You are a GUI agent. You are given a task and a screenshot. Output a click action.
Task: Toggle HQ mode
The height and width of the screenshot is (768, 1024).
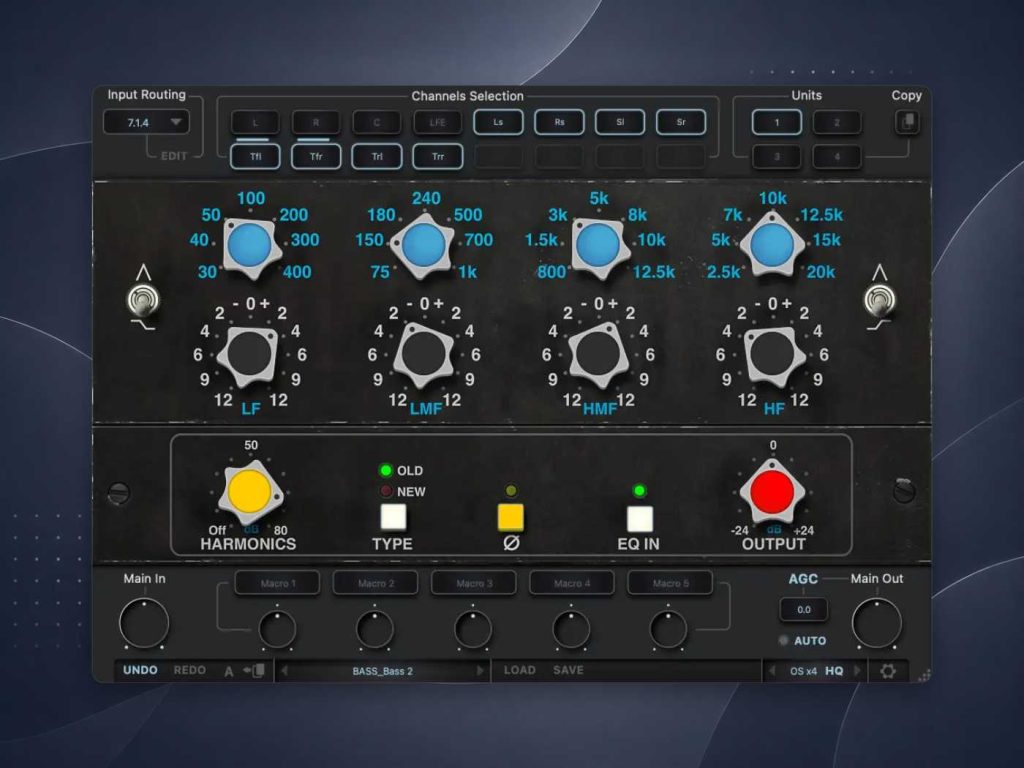tap(834, 671)
